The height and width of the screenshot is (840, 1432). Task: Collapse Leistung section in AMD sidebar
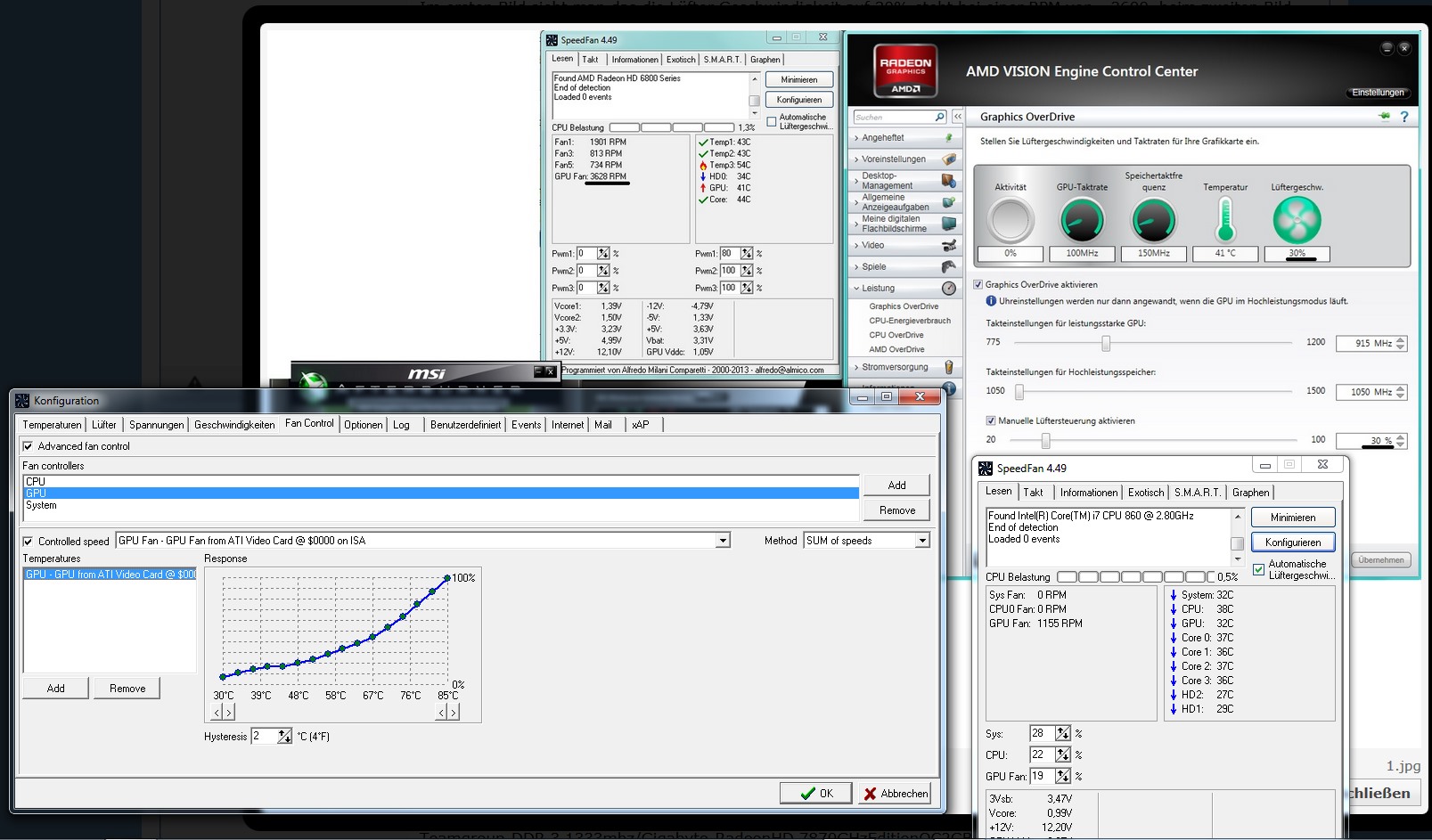[x=856, y=288]
